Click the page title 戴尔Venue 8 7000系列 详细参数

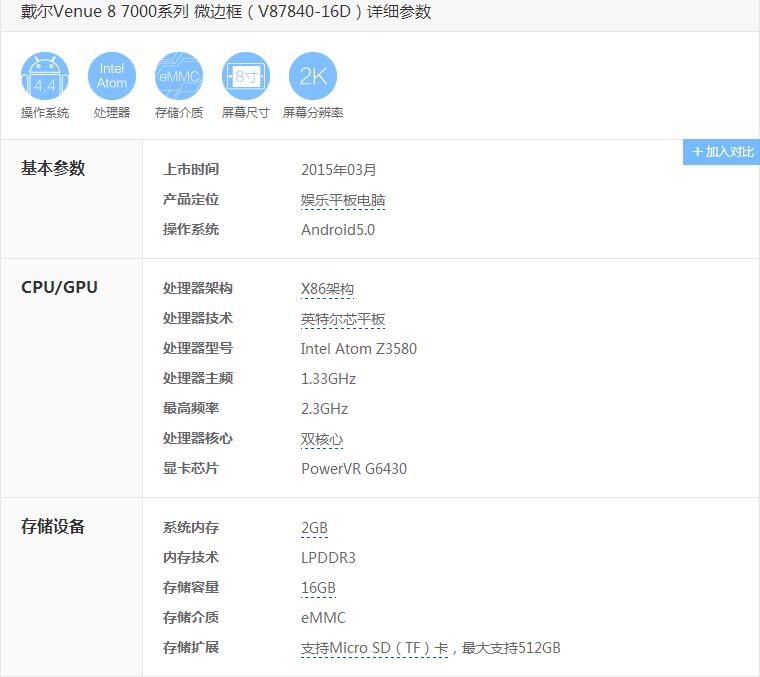point(226,12)
